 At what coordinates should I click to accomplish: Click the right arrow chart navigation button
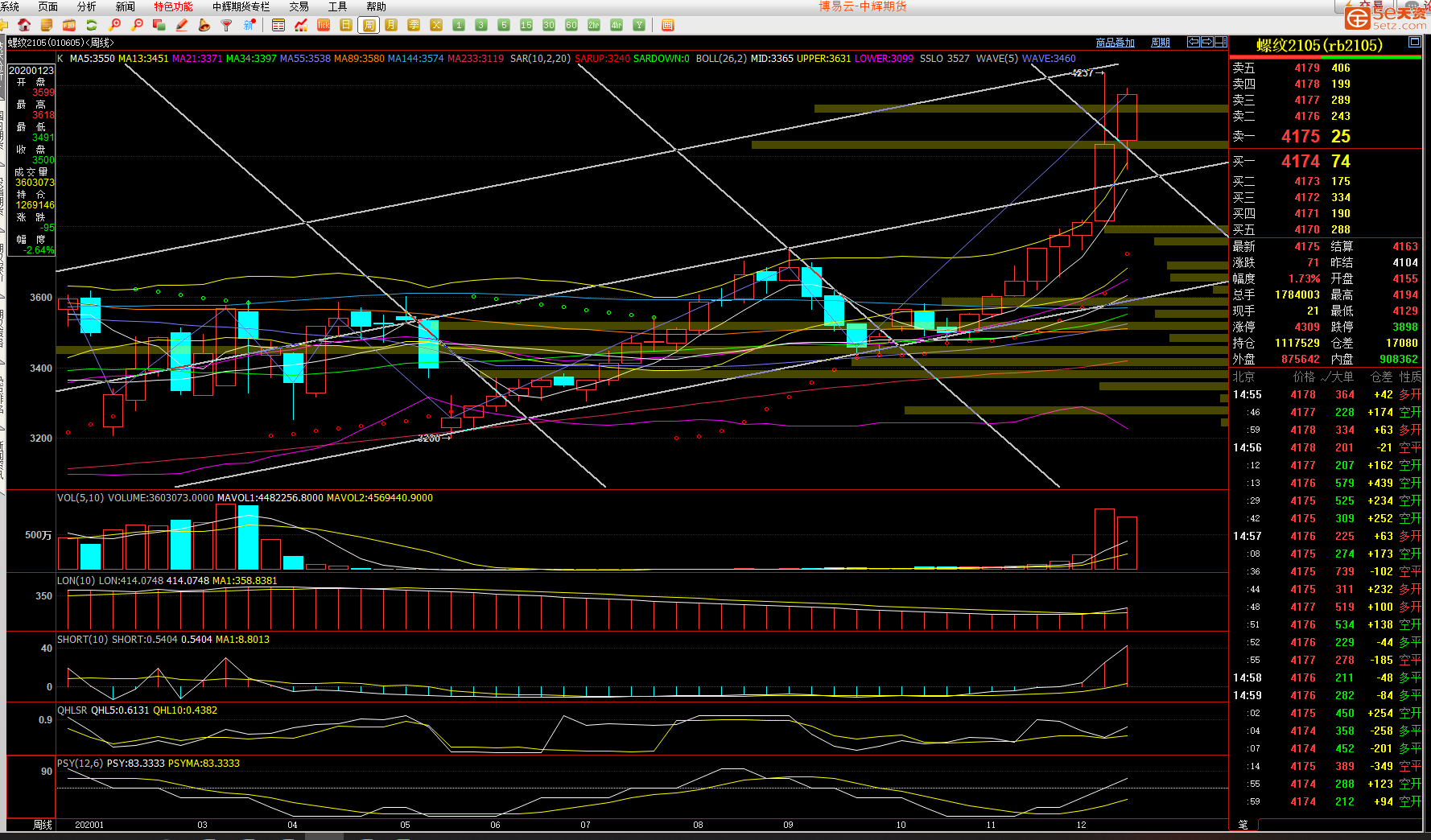tap(1206, 42)
